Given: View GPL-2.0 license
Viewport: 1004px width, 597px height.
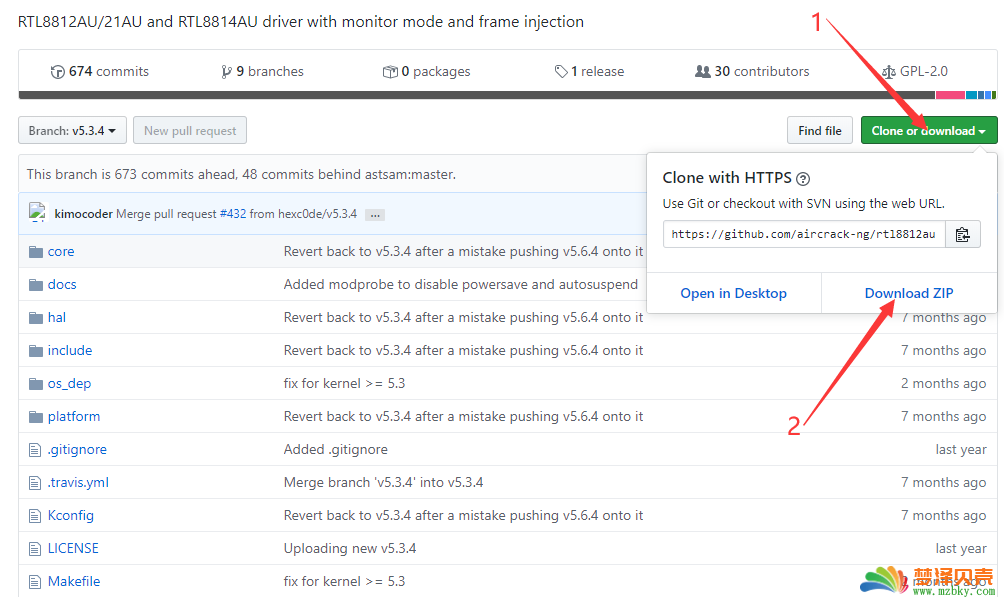Looking at the screenshot, I should [915, 72].
